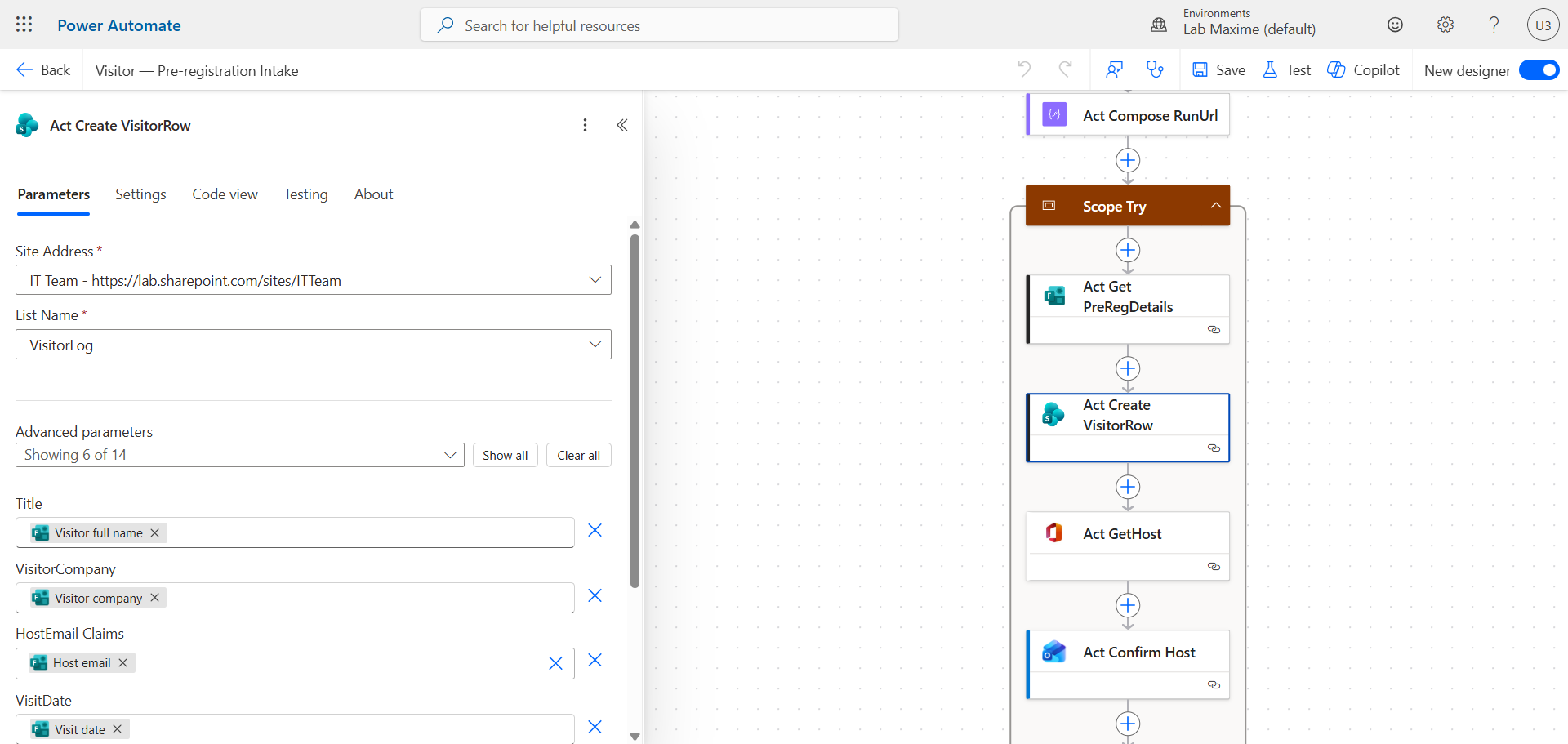Open the Site Address dropdown
This screenshot has width=1568, height=744.
(314, 280)
